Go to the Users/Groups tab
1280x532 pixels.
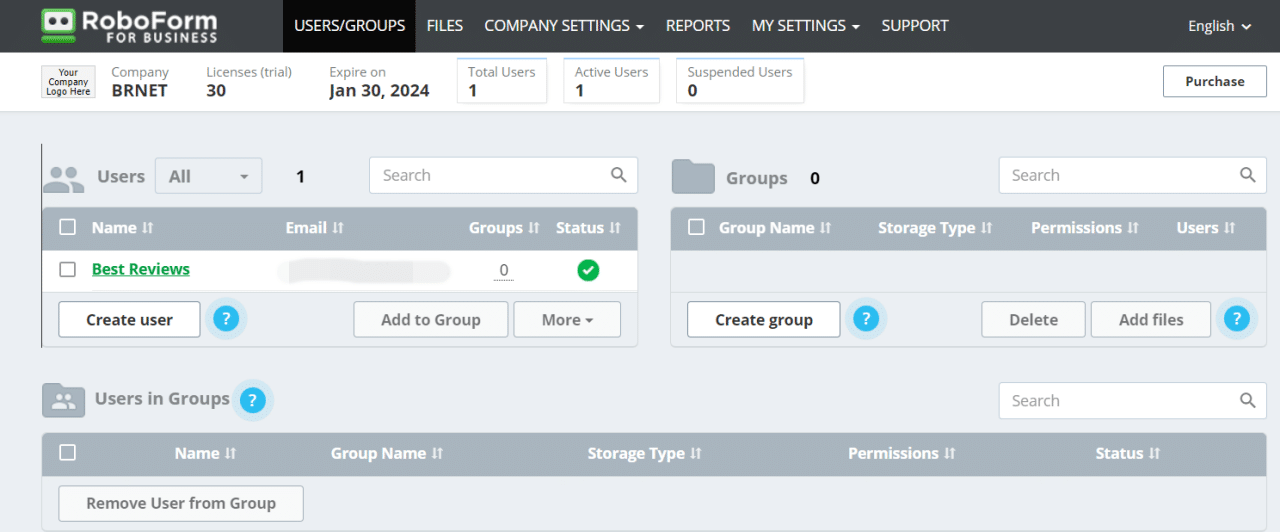click(349, 26)
